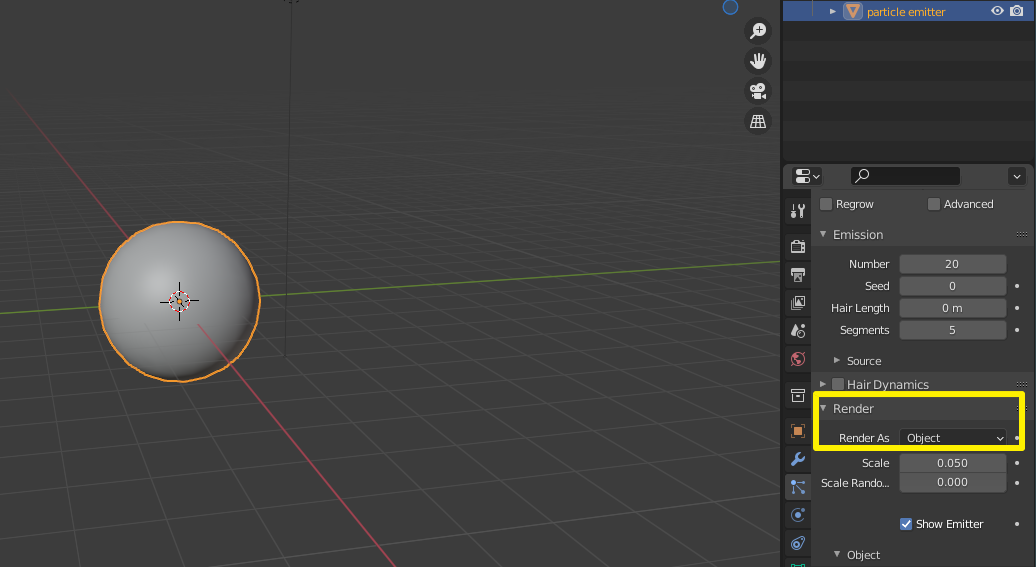Screen dimensions: 1036x567
Task: Click the properties search field
Action: click(x=905, y=176)
